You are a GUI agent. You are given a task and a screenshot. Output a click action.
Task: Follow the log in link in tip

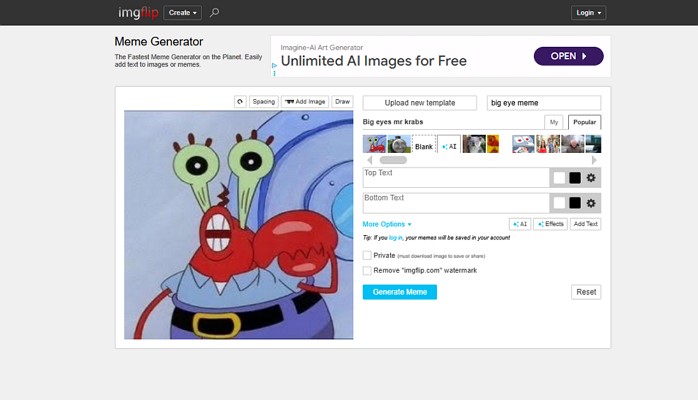(x=395, y=238)
